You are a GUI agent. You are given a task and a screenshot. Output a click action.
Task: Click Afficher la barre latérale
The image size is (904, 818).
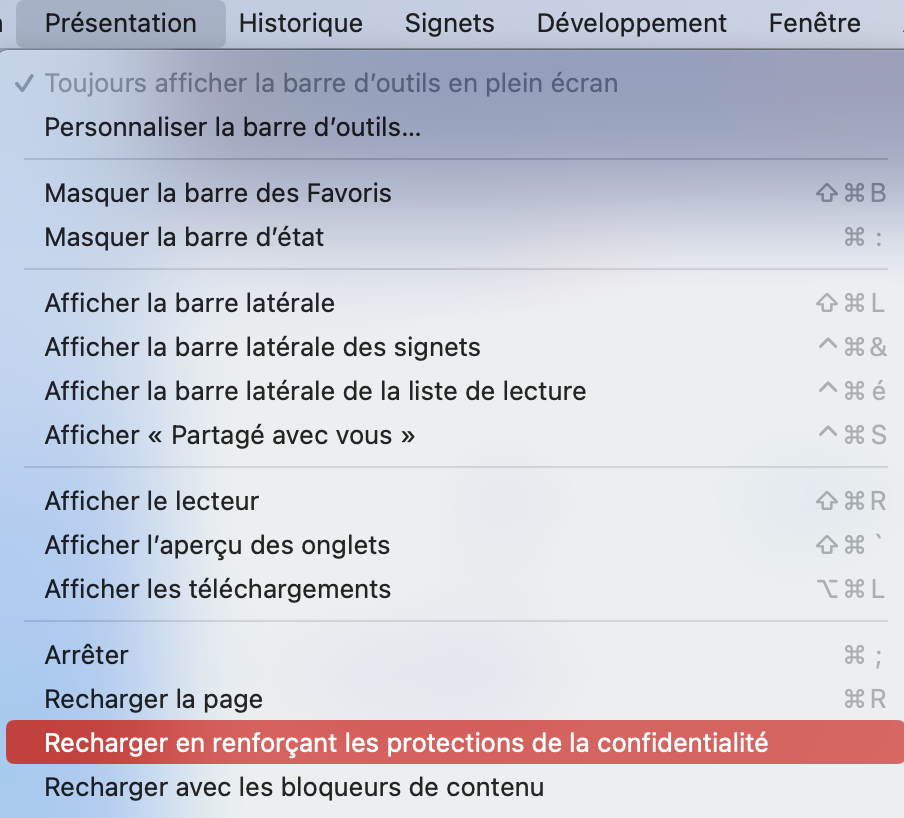[x=190, y=303]
